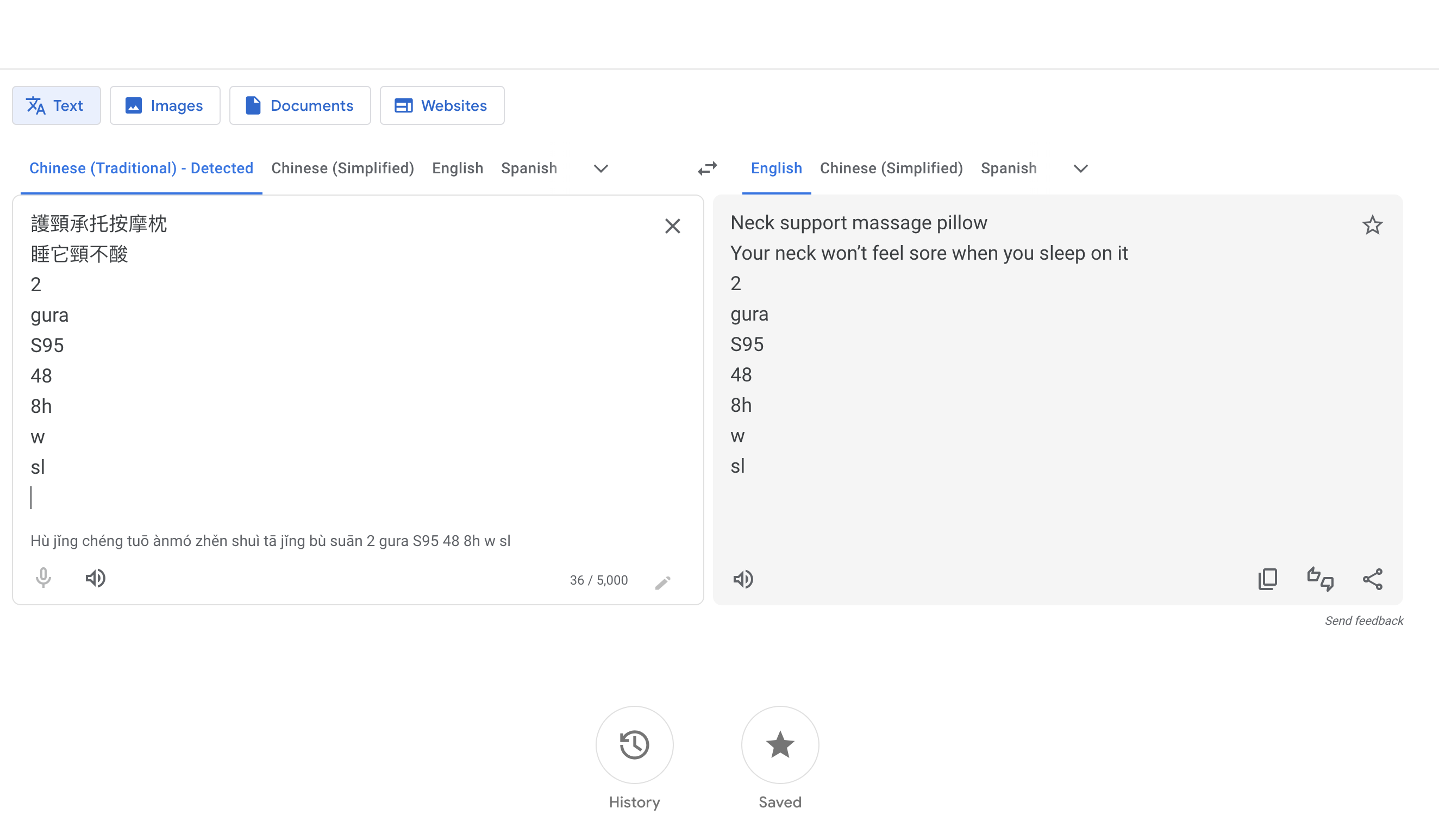
Task: Listen to the source text
Action: click(95, 578)
